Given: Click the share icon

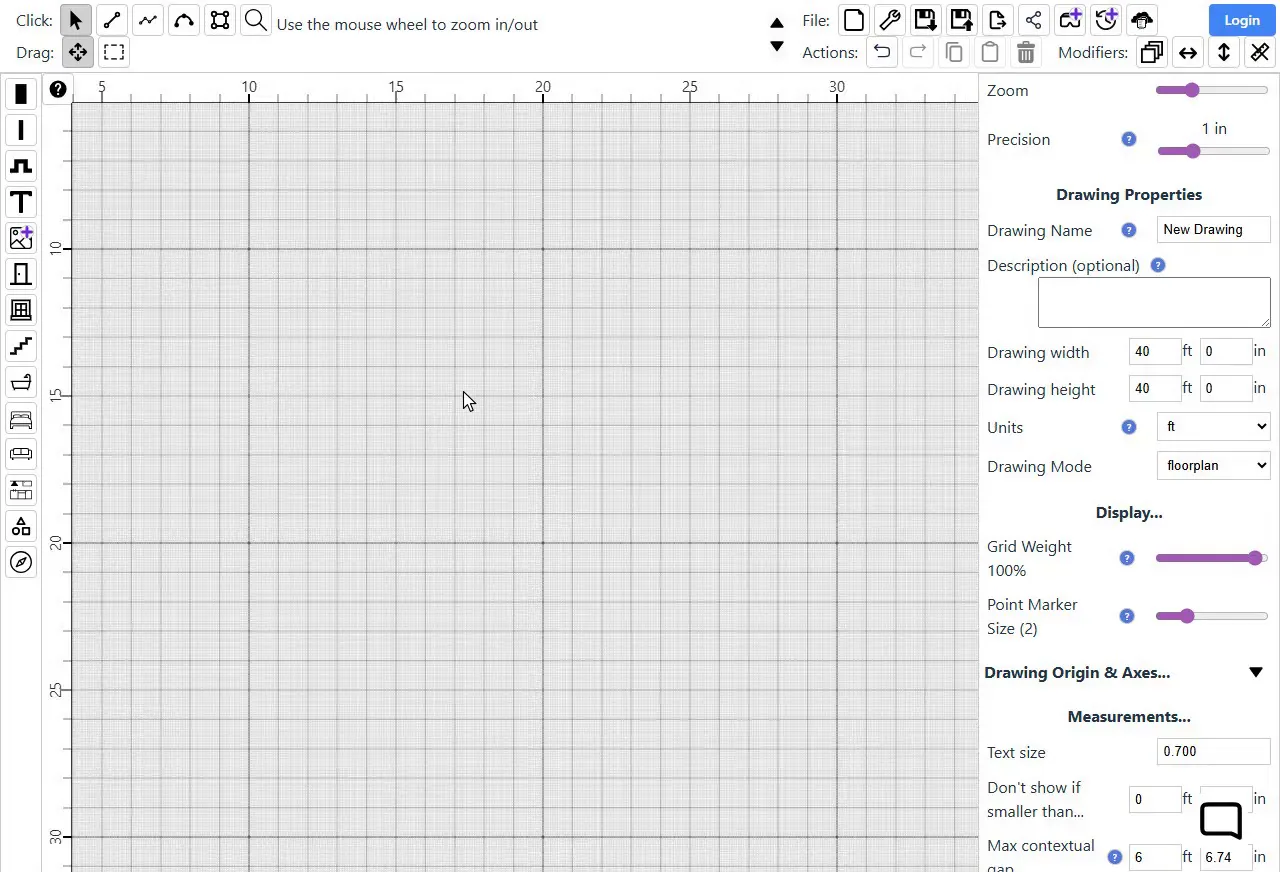Looking at the screenshot, I should point(1034,20).
